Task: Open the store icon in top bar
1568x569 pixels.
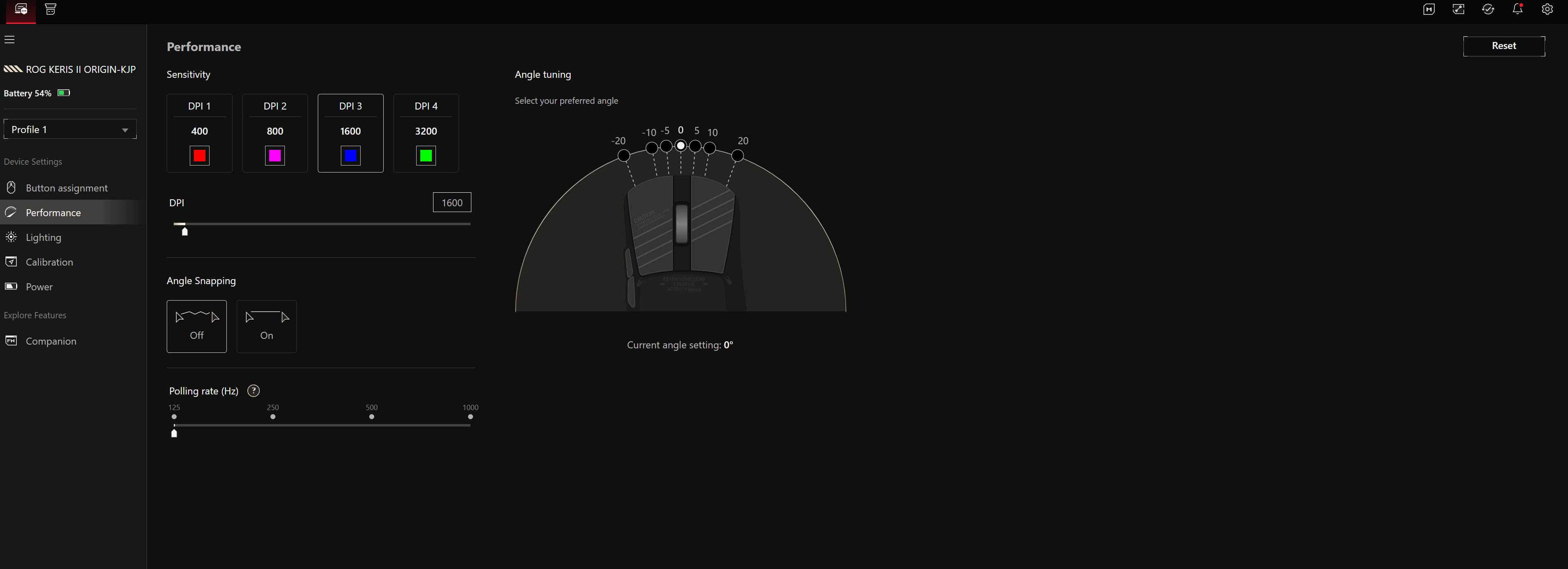Action: tap(51, 9)
